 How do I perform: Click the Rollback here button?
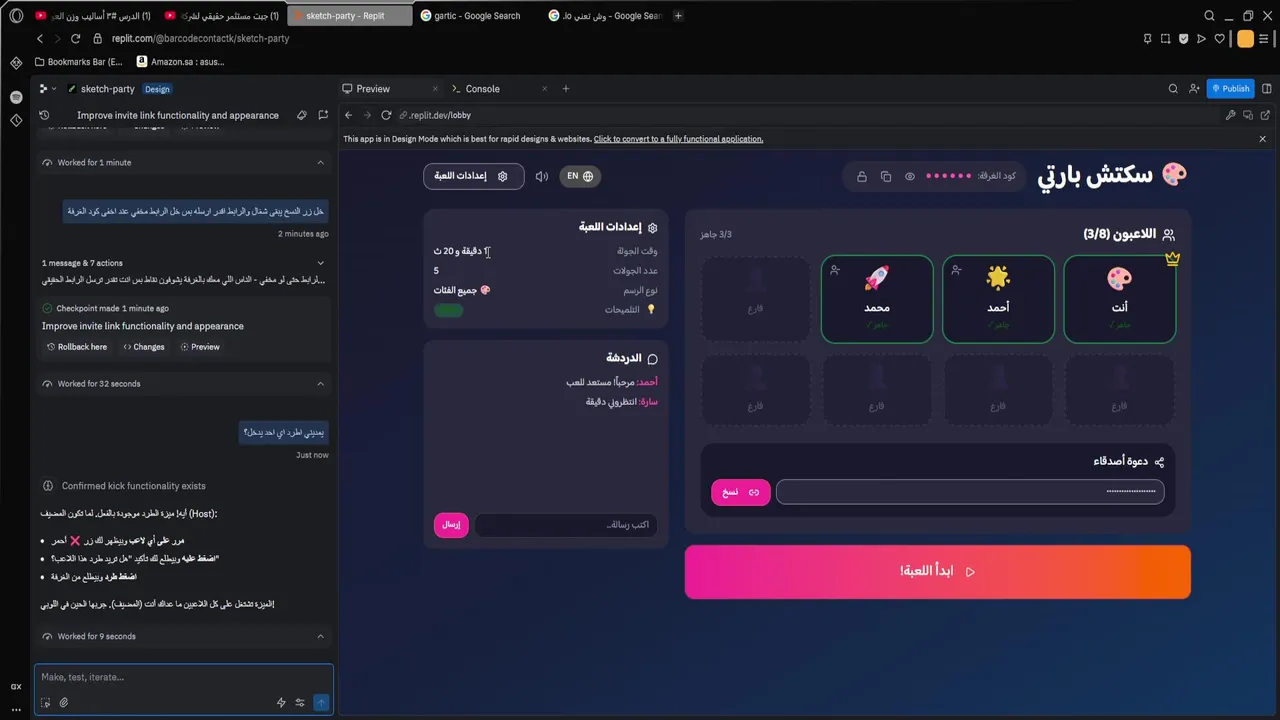pyautogui.click(x=76, y=347)
